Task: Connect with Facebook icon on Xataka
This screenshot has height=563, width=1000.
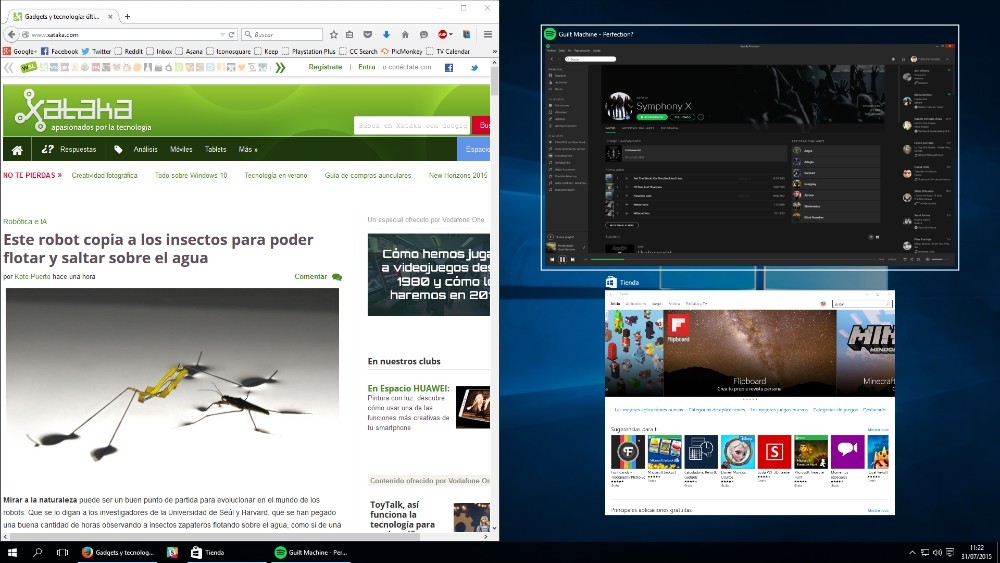Action: 449,68
